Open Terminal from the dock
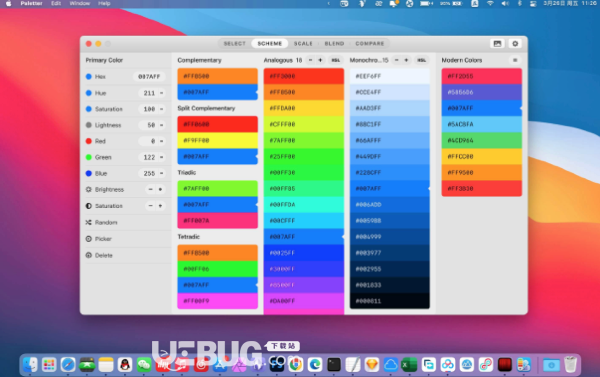Viewport: 600px width, 377px height. click(334, 364)
